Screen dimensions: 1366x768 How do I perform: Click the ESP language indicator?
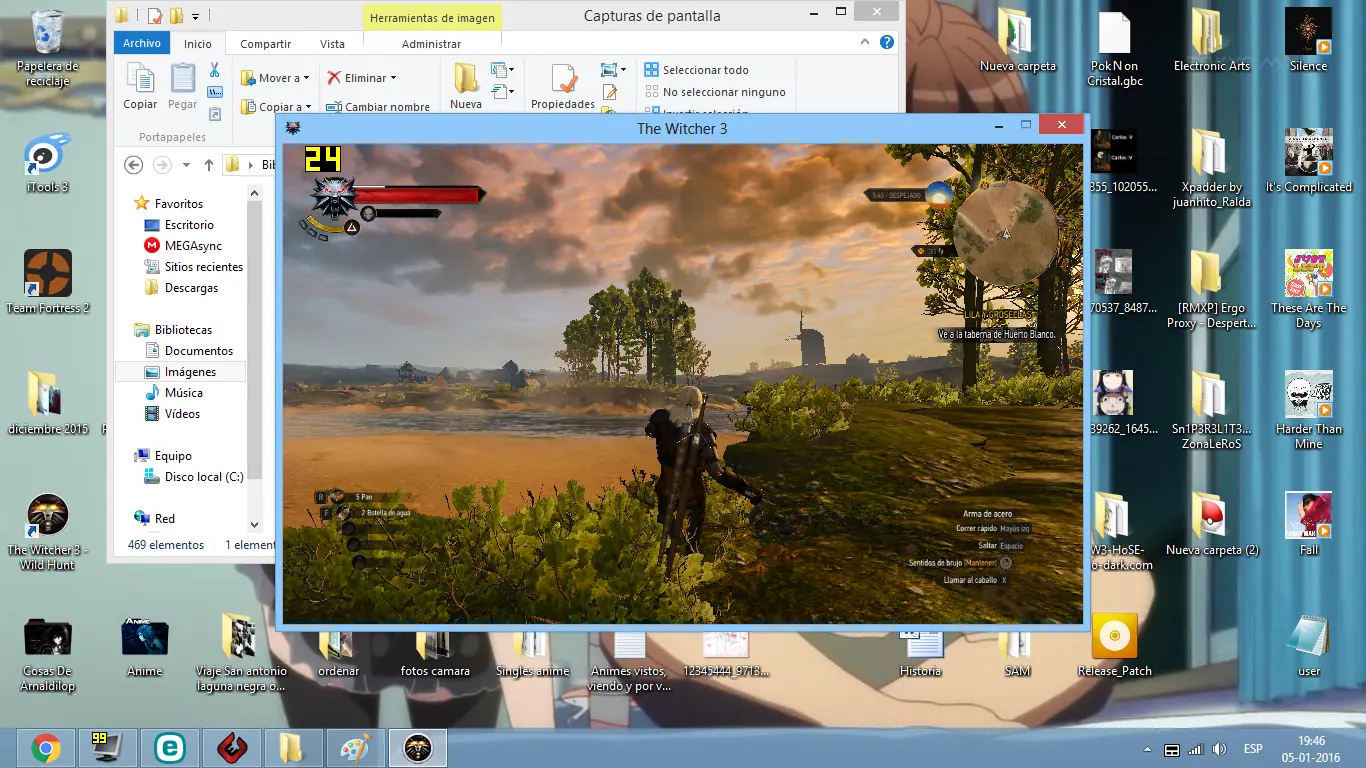(1252, 749)
